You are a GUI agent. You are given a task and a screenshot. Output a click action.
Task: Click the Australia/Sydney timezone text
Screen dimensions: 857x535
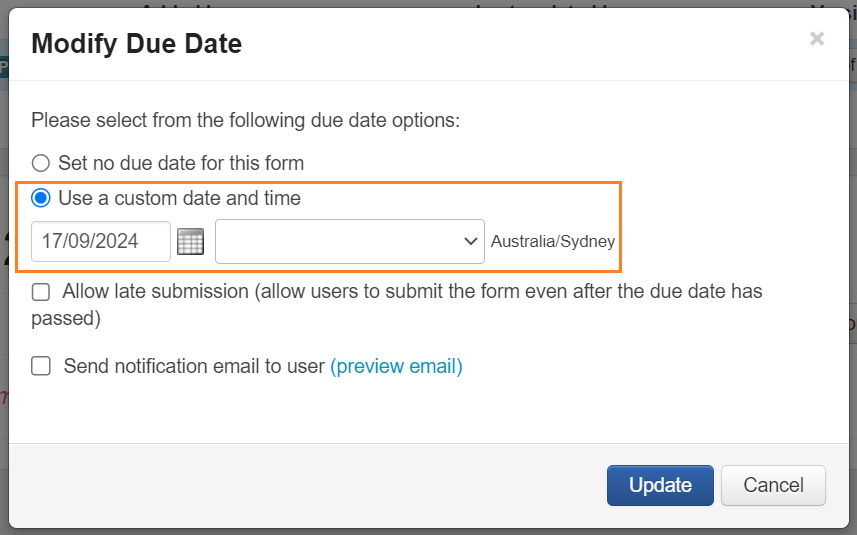552,241
